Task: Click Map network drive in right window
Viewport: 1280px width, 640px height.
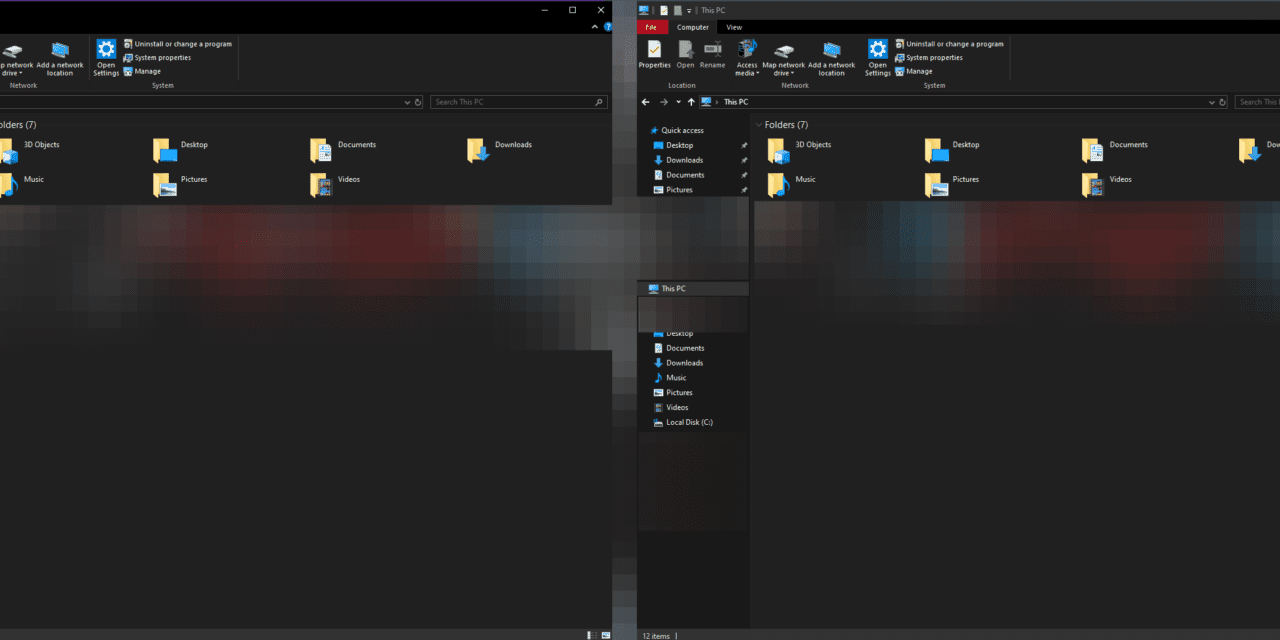Action: (x=783, y=59)
